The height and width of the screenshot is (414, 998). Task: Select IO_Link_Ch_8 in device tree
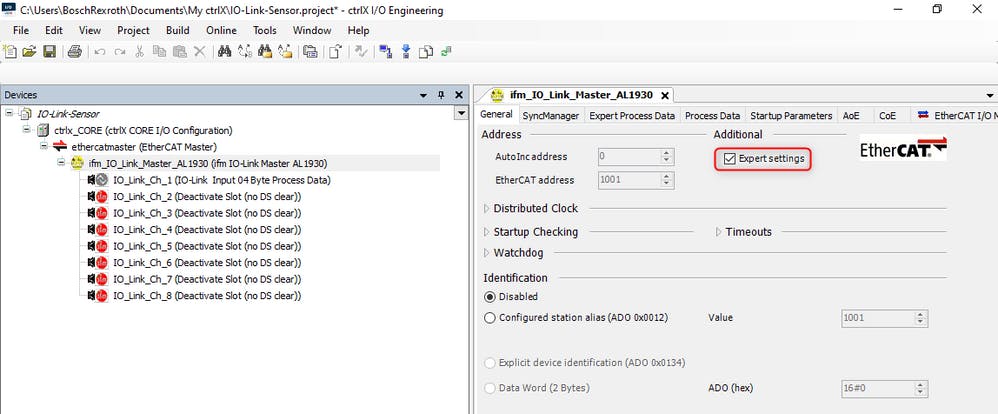(x=207, y=296)
